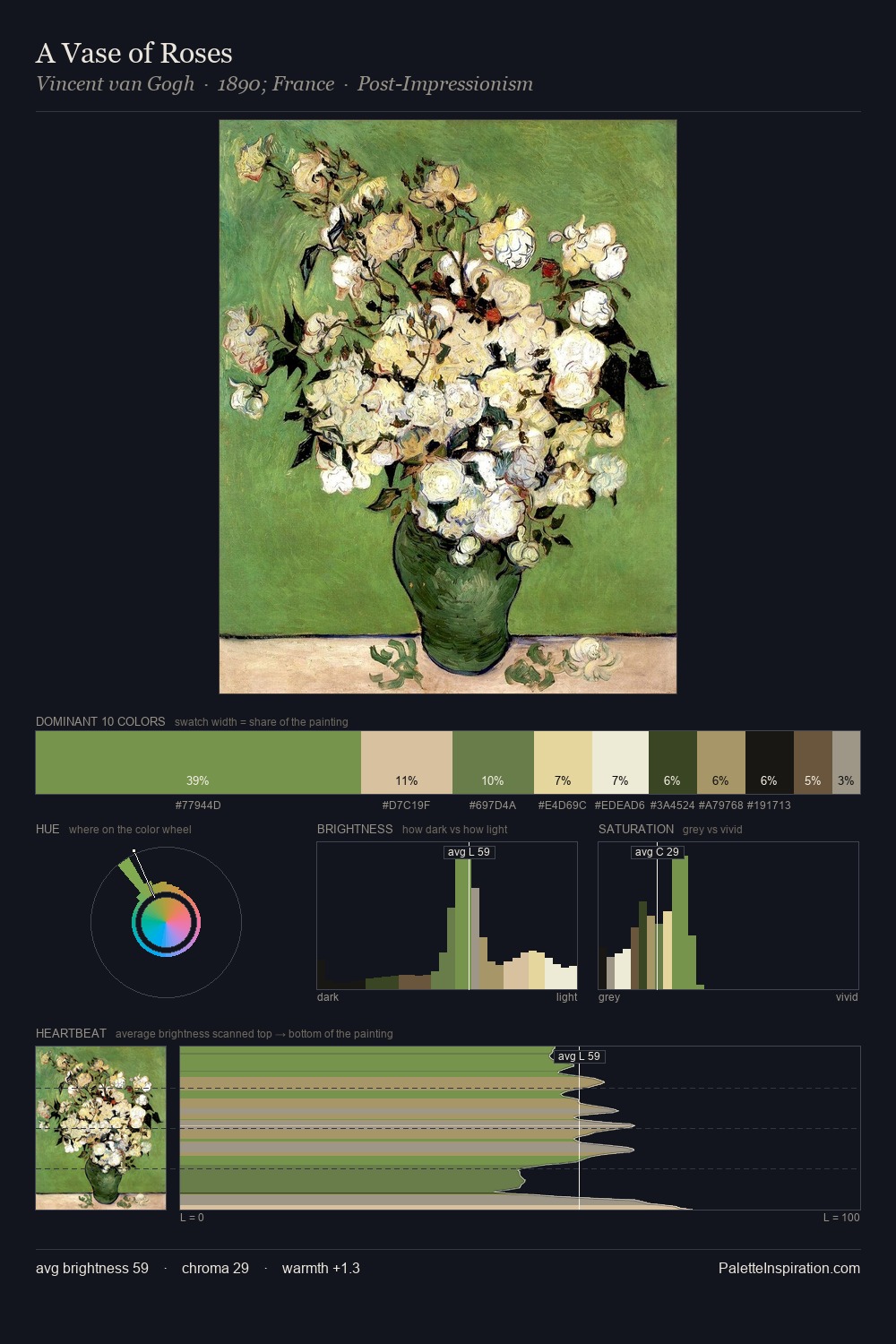Click the #191713 hex label
This screenshot has width=896, height=1344.
770,806
